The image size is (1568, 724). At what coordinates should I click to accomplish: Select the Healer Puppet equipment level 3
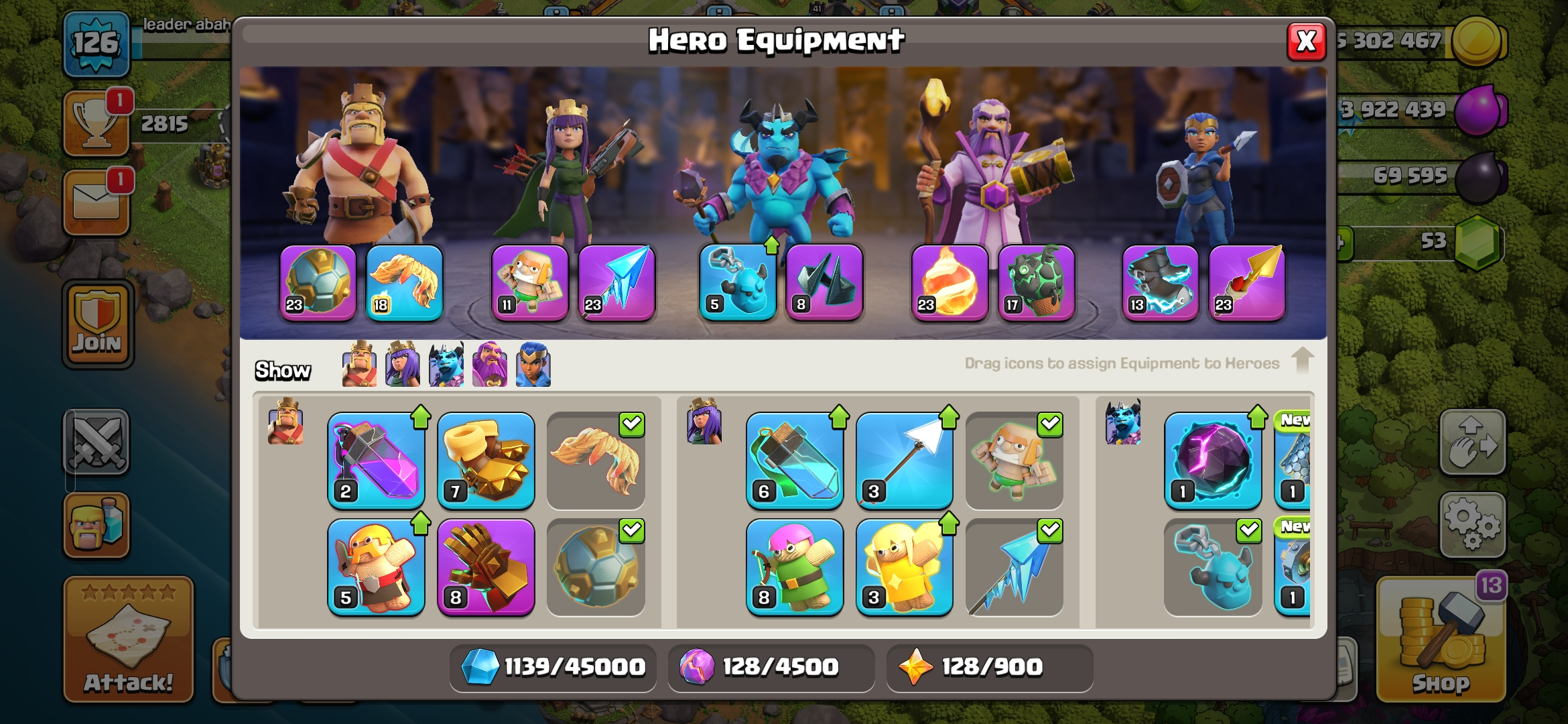905,567
